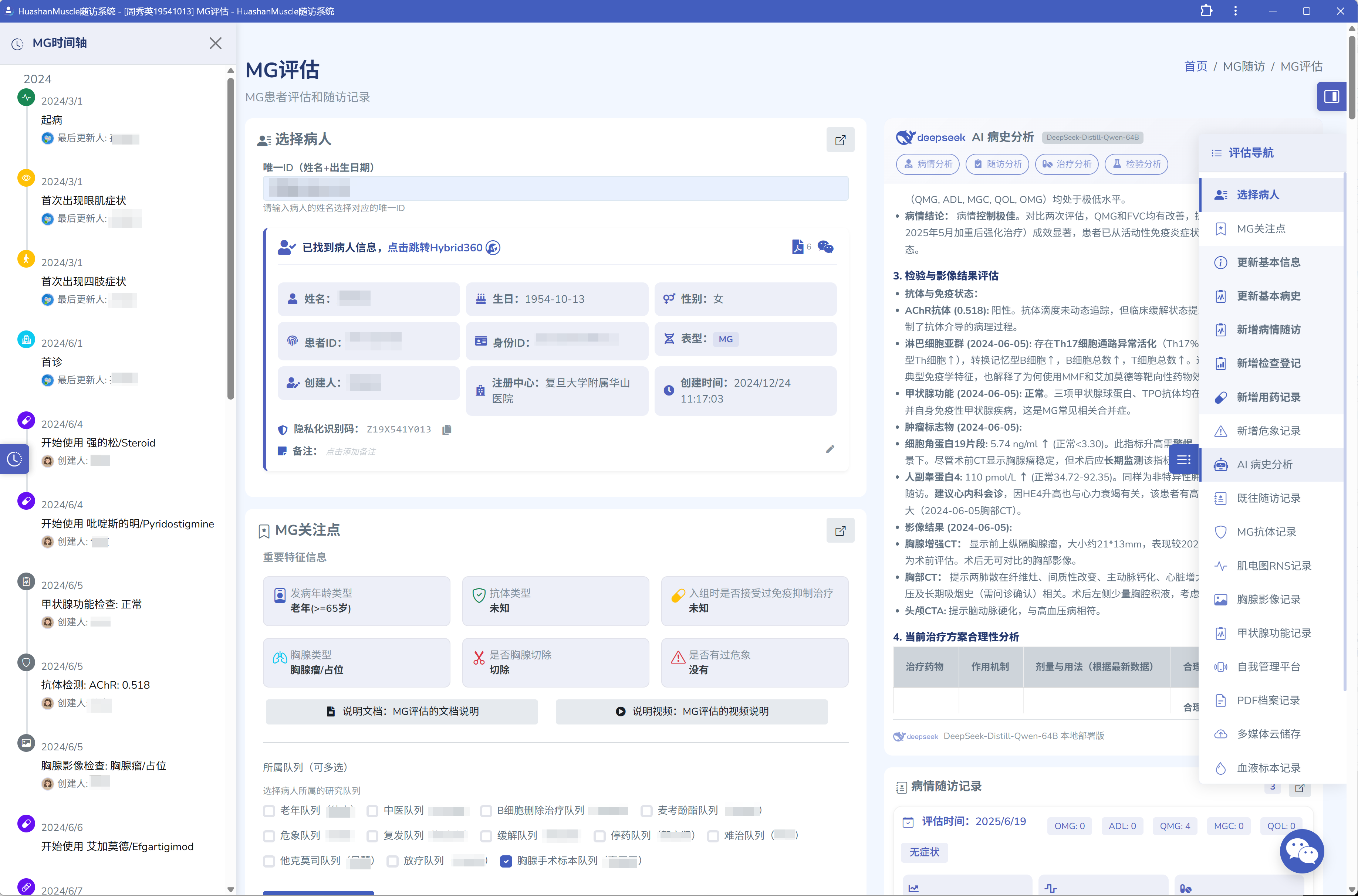The image size is (1358, 896).
Task: Click the 胸腺影像检查 image marker icon
Action: (x=26, y=743)
